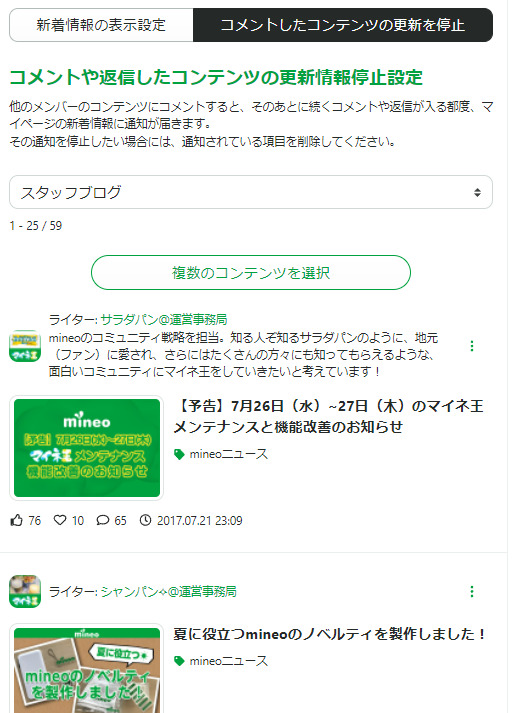Image resolution: width=514 pixels, height=713 pixels.
Task: Click green mineo maintenance notice thumbnail
Action: coord(86,448)
